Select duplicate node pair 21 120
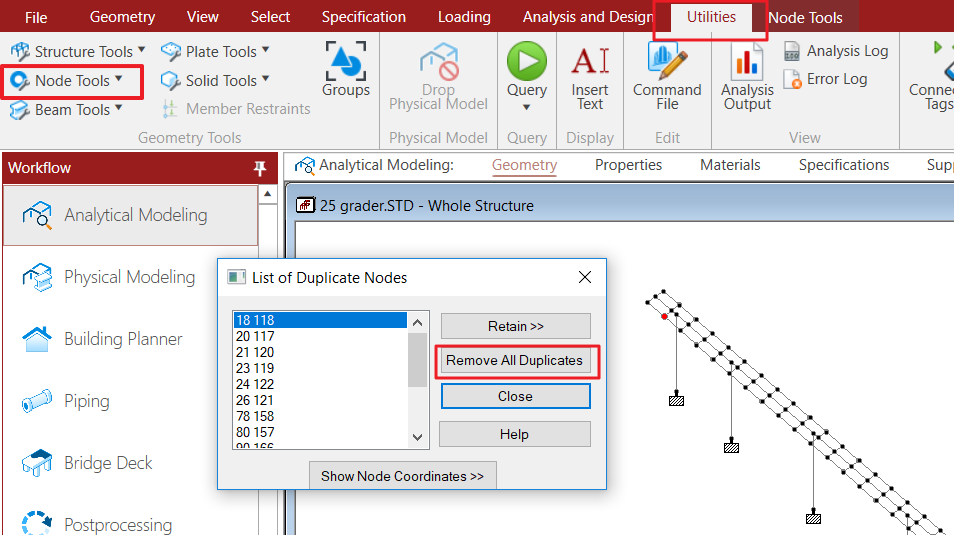Image resolution: width=954 pixels, height=535 pixels. click(x=320, y=352)
